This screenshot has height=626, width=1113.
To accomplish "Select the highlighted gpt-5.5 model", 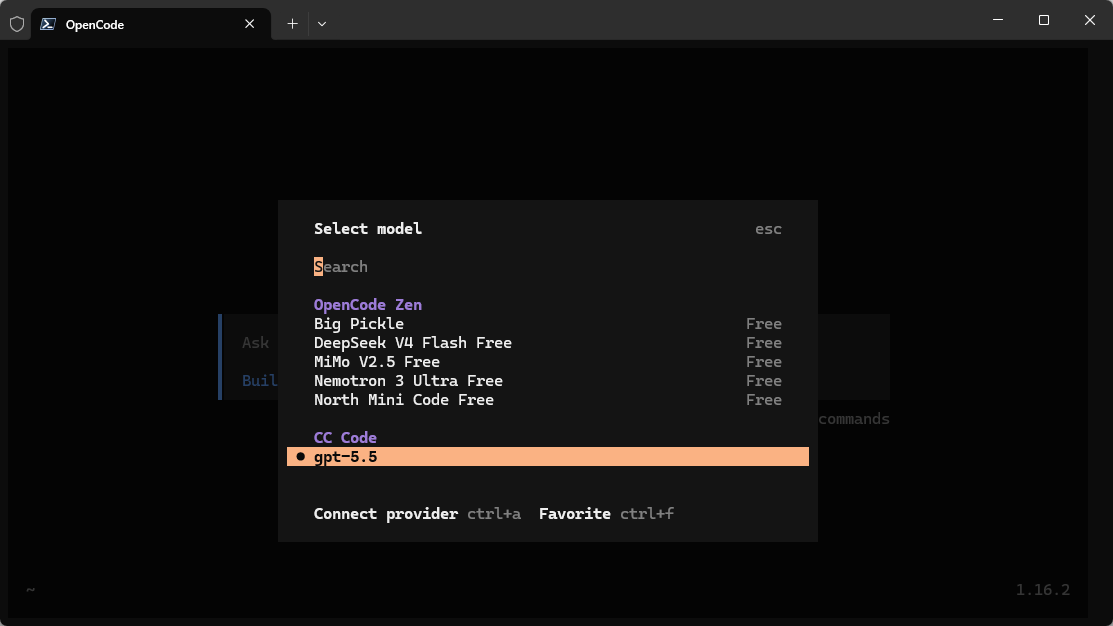I will click(x=547, y=456).
